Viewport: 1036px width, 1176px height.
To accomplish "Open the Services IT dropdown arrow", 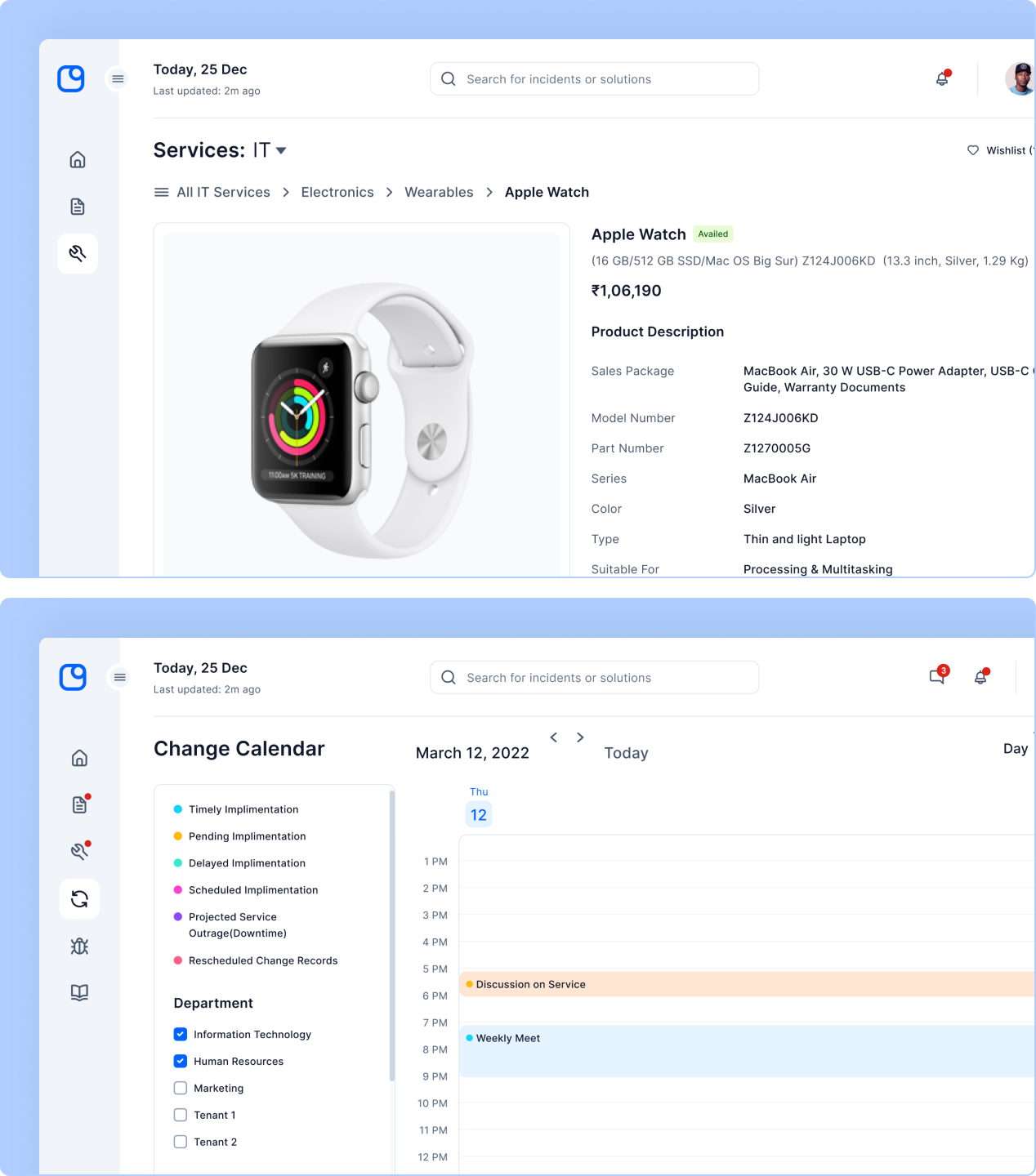I will point(281,151).
